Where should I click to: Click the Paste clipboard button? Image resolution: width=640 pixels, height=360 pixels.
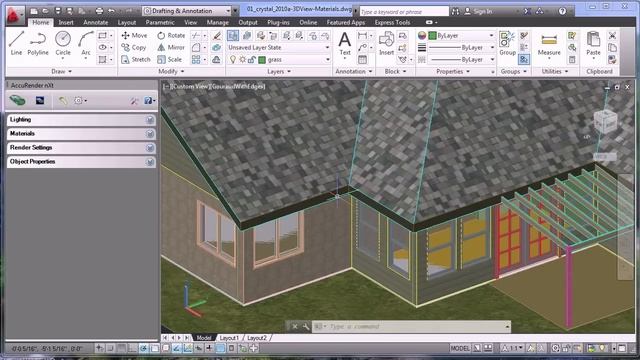coord(593,43)
